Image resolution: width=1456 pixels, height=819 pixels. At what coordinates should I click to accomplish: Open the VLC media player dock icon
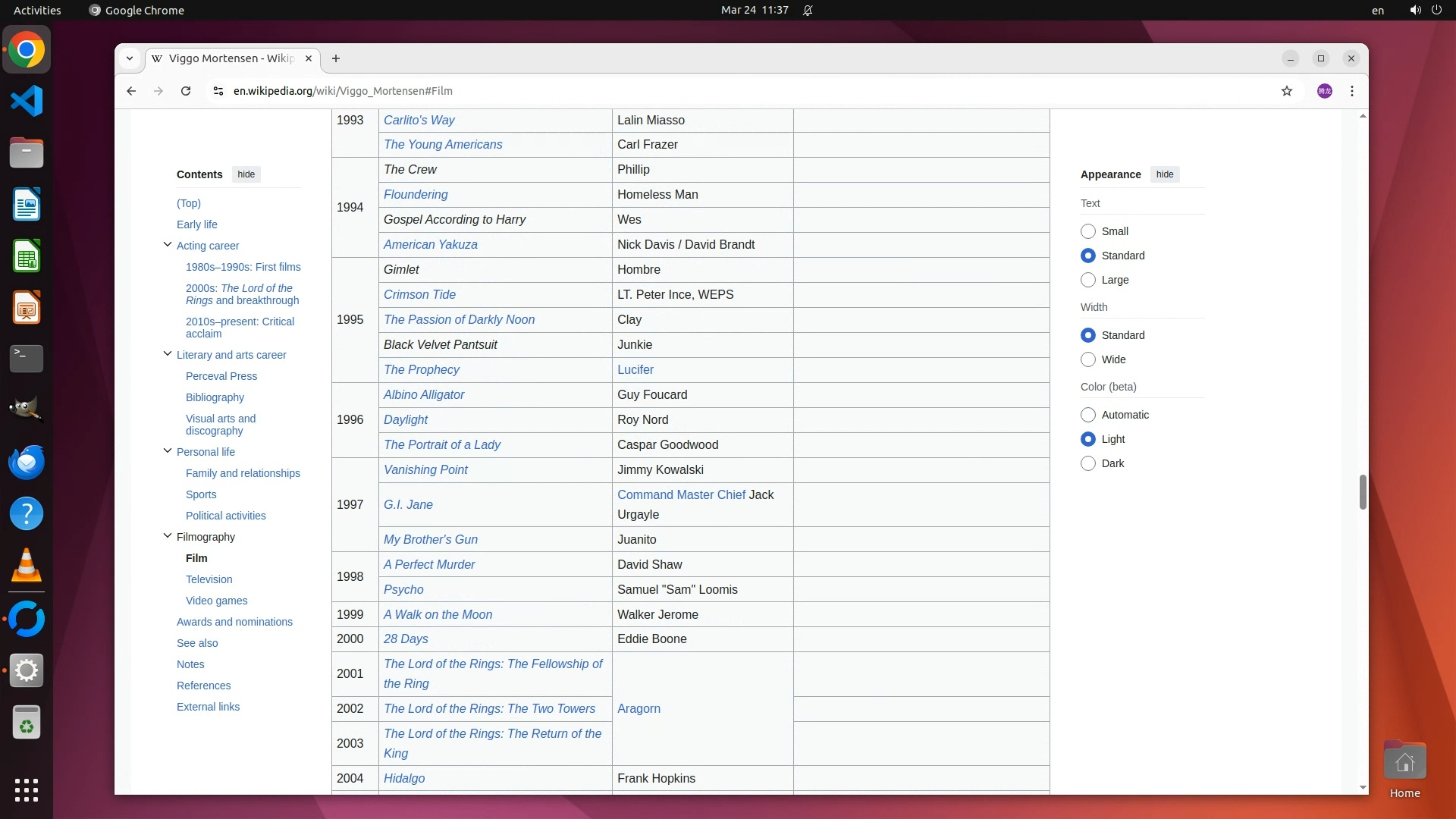point(27,566)
